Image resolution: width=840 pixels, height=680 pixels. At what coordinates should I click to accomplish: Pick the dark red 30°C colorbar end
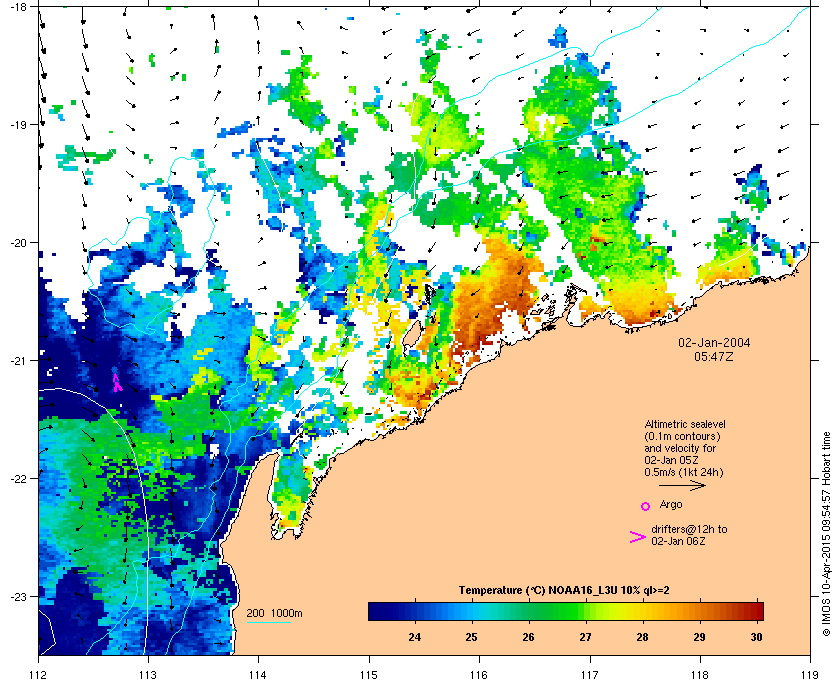(x=756, y=611)
